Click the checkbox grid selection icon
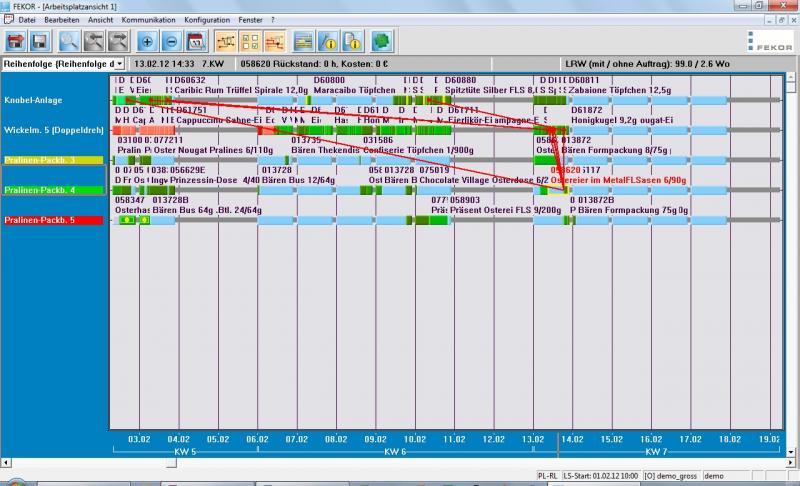The width and height of the screenshot is (800, 486). point(250,41)
